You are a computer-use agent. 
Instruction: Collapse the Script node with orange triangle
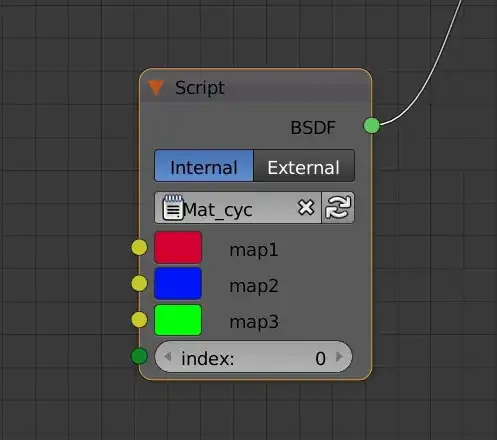(x=156, y=88)
